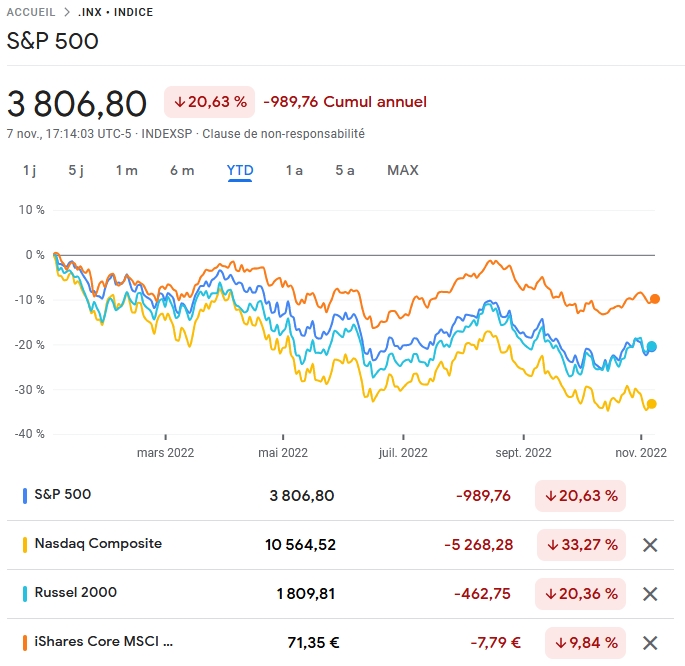
Task: Click the orange endpoint dot on chart
Action: tap(654, 298)
